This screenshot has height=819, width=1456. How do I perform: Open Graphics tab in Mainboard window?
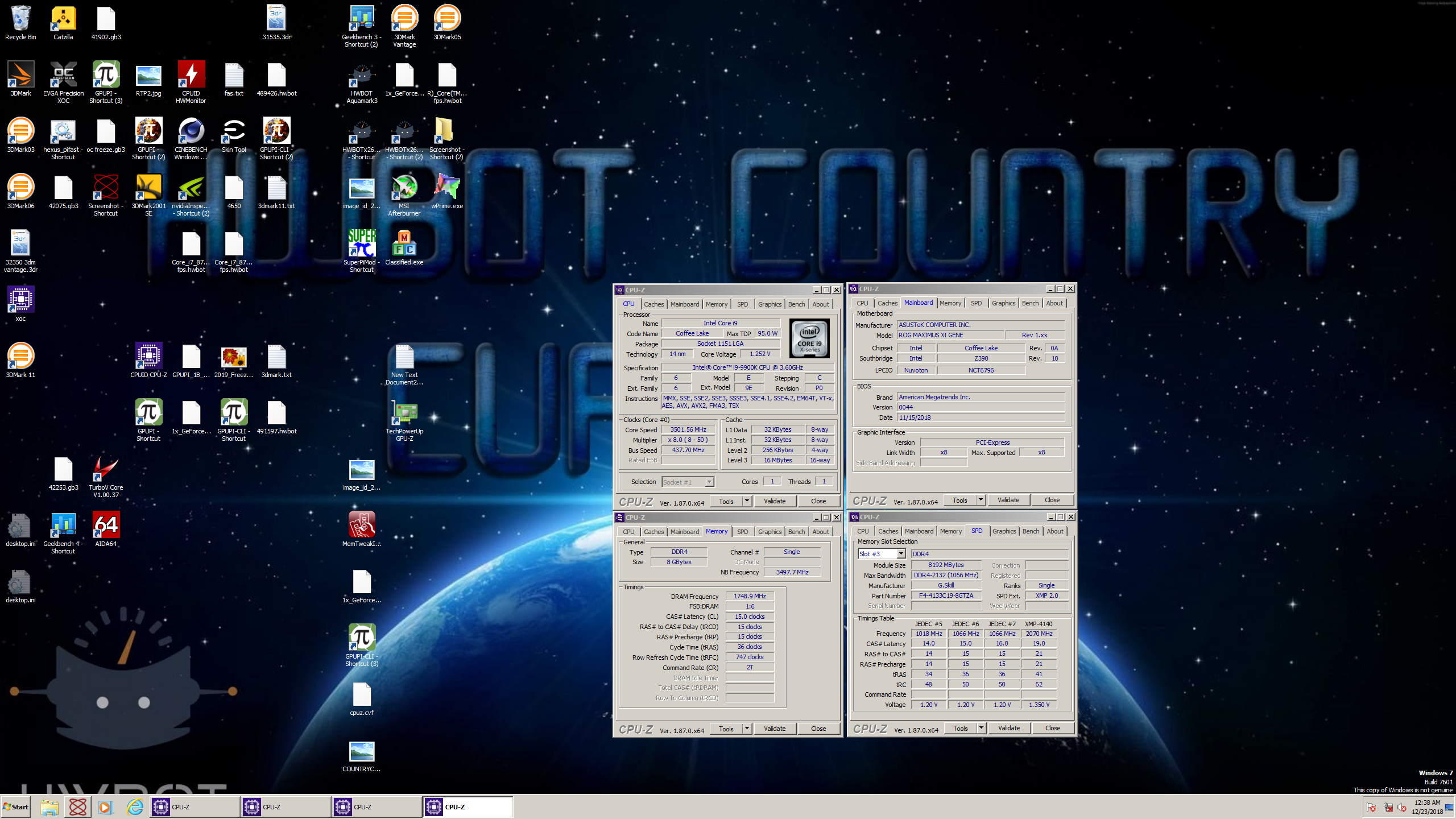click(x=1003, y=303)
